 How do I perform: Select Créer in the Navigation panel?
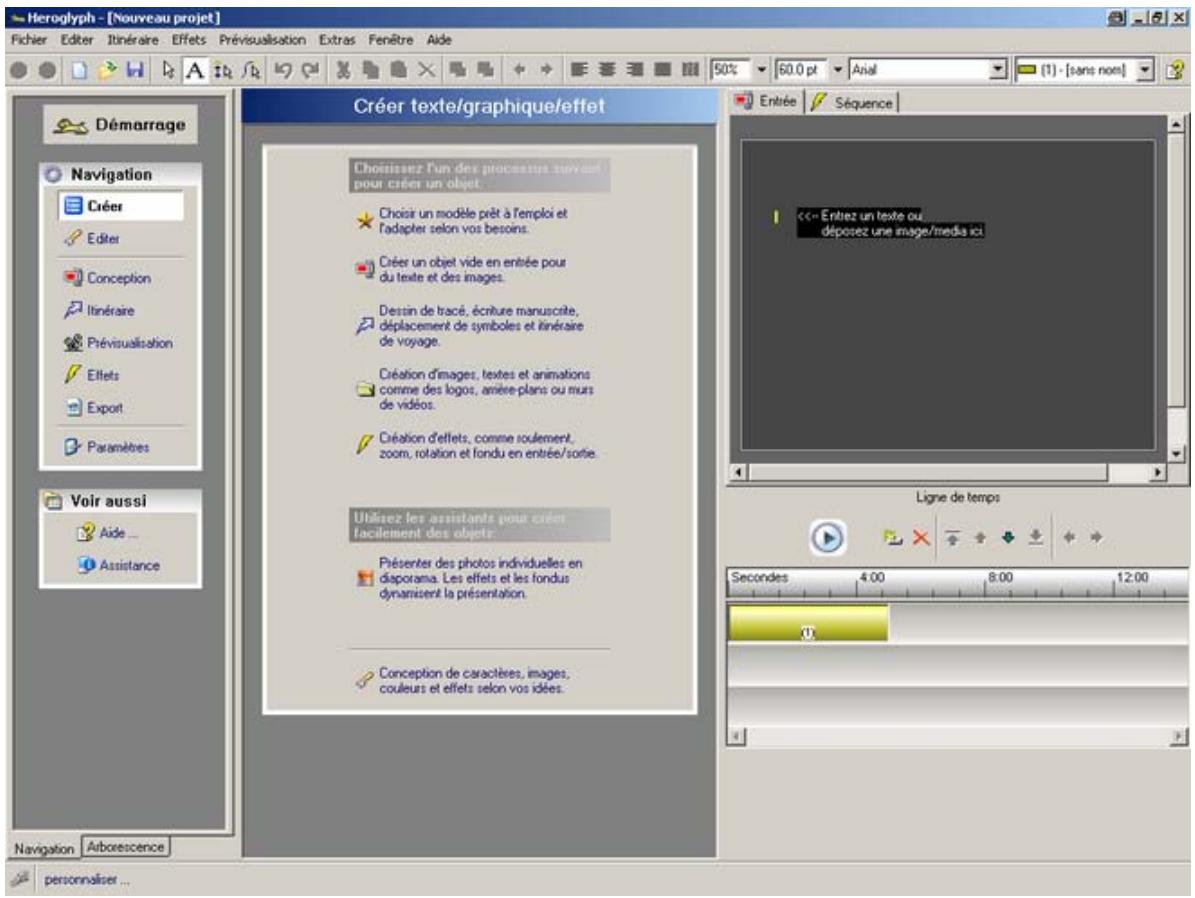(x=121, y=206)
